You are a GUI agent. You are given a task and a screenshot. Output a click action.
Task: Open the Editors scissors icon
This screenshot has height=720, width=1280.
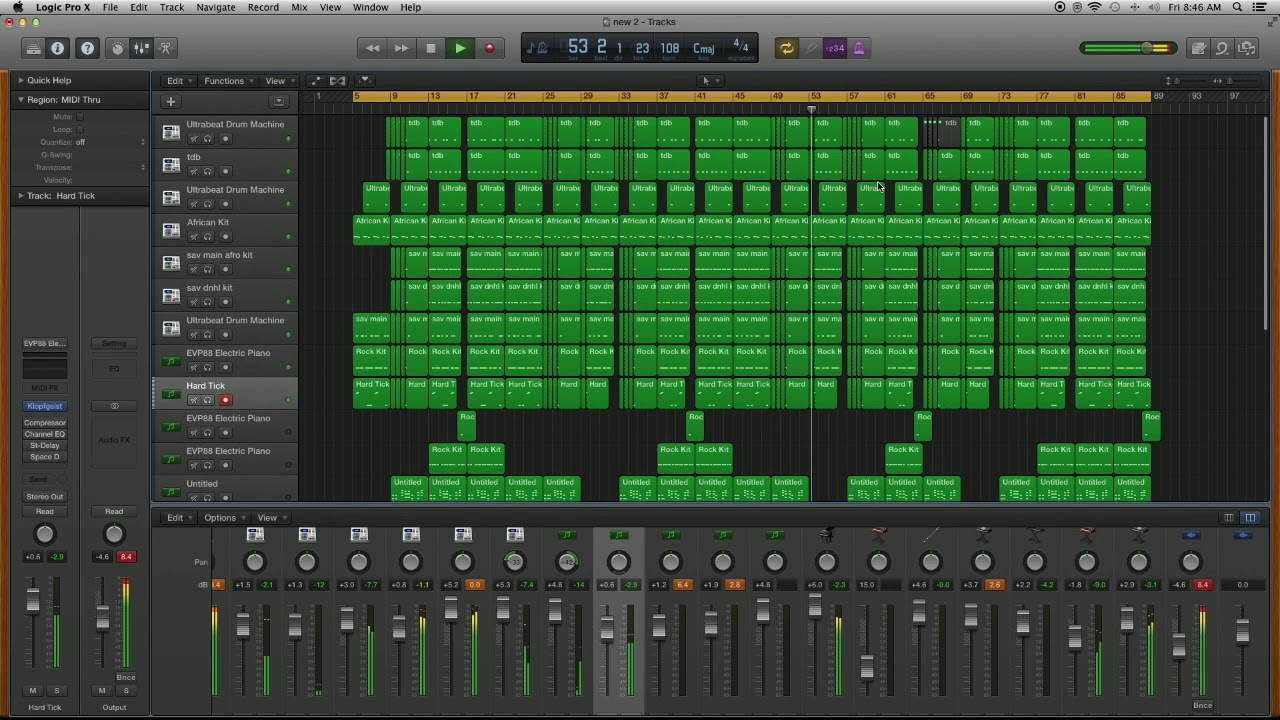[x=166, y=48]
